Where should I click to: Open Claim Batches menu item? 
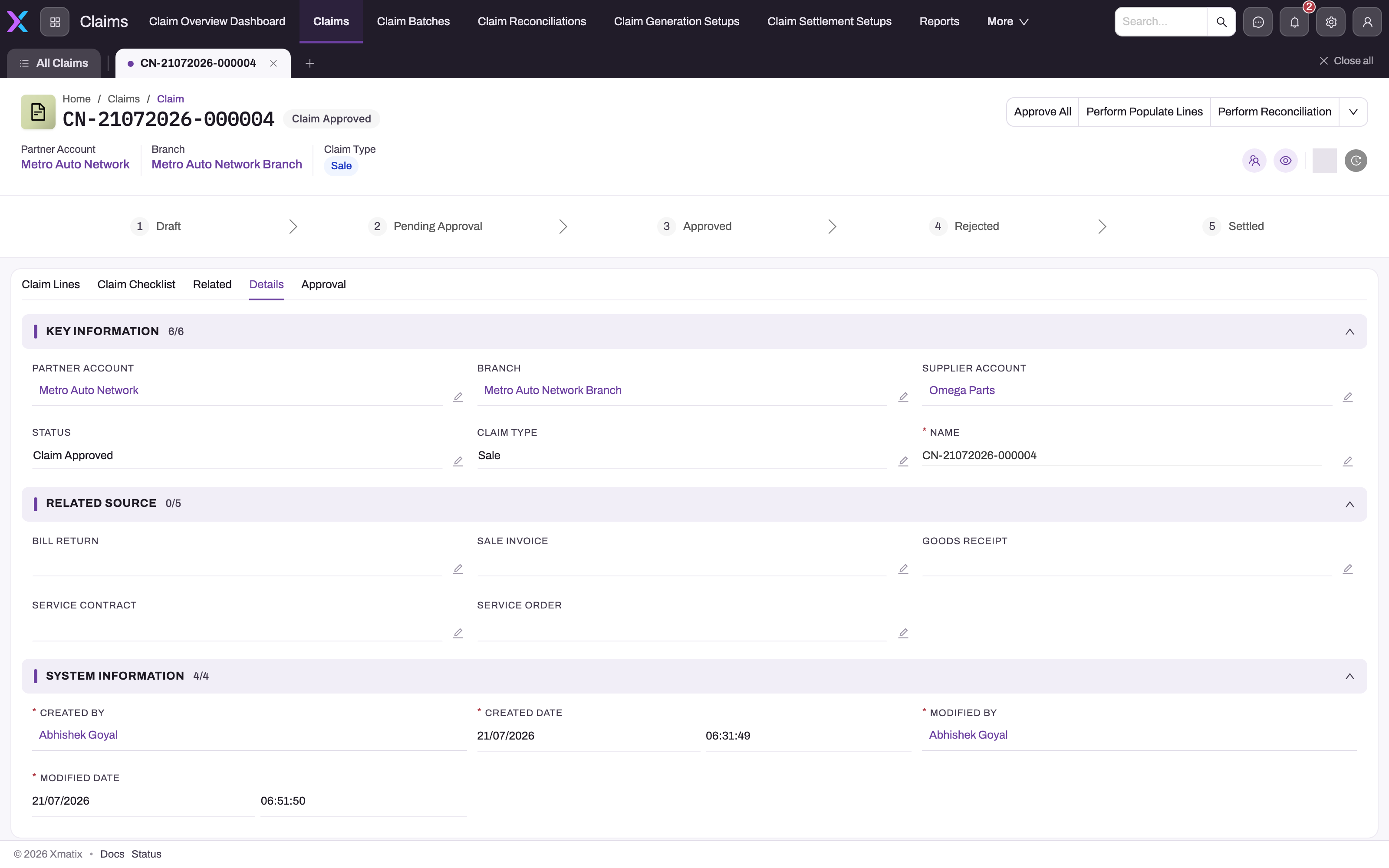pyautogui.click(x=413, y=22)
